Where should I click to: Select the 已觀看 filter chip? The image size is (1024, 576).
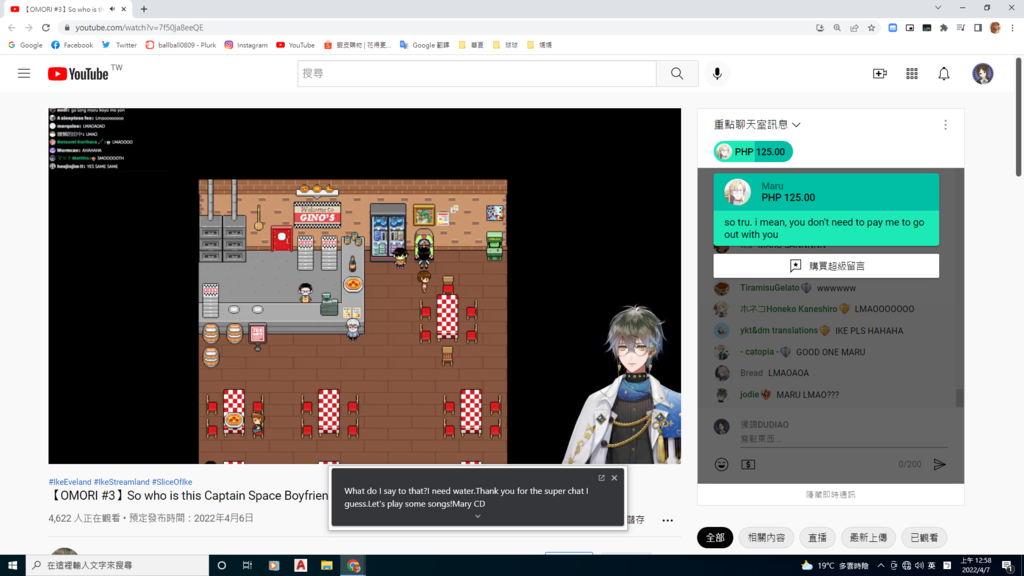pyautogui.click(x=924, y=537)
